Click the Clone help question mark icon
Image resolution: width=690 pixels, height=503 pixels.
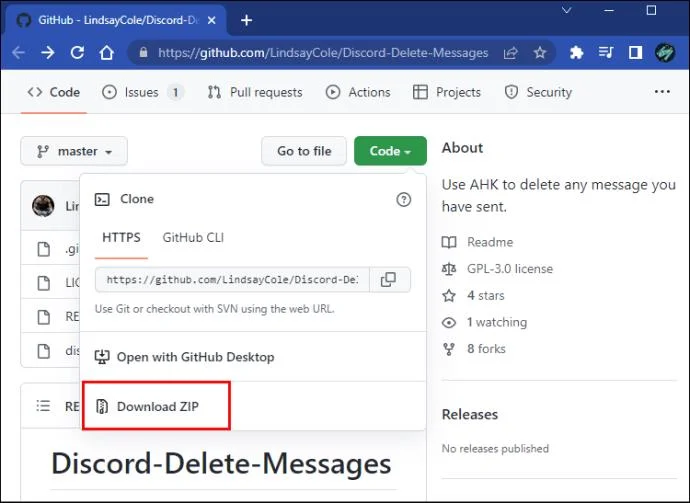coord(404,199)
